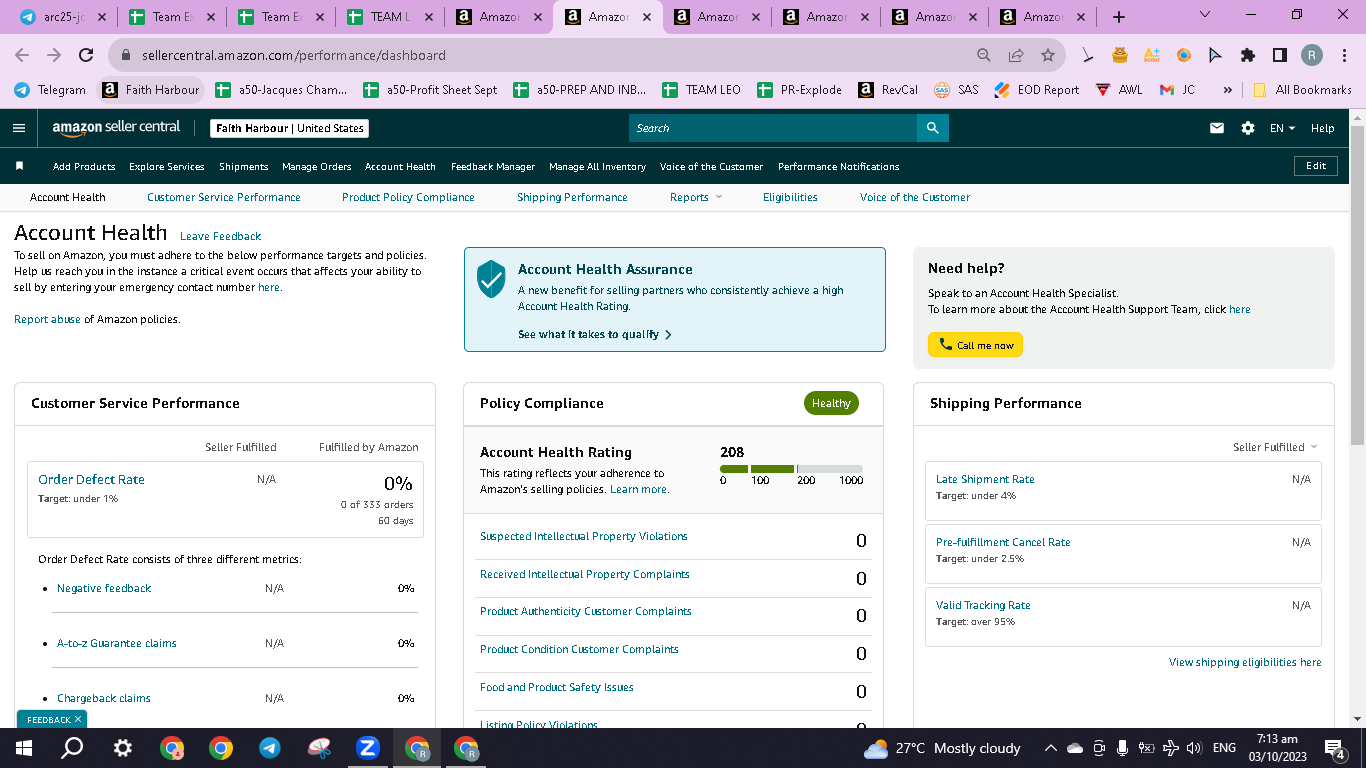
Task: Open the Windows Start menu
Action: coord(24,748)
